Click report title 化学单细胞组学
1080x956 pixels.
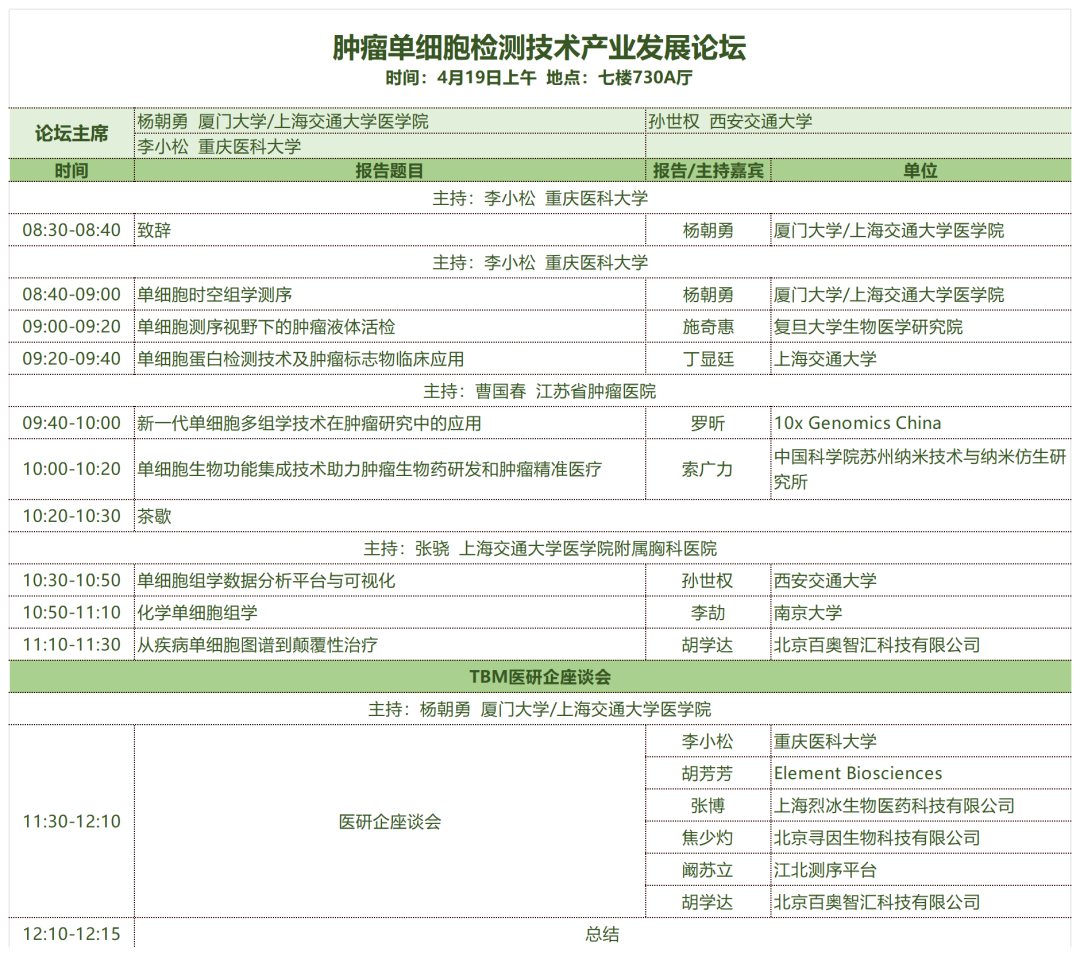click(197, 613)
